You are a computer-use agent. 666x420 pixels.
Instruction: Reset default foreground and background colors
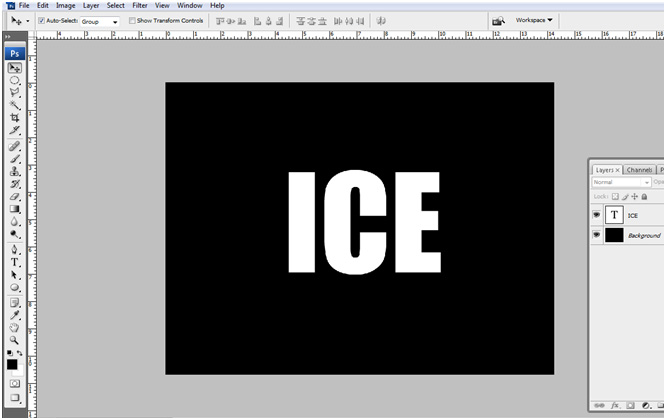pos(10,353)
